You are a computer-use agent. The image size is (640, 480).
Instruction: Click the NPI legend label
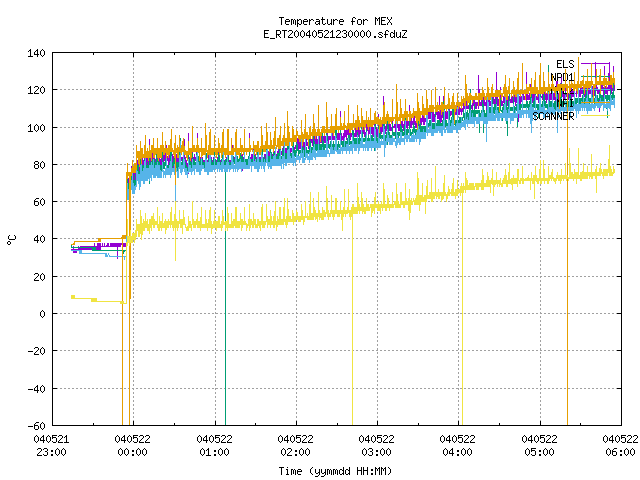[565, 103]
